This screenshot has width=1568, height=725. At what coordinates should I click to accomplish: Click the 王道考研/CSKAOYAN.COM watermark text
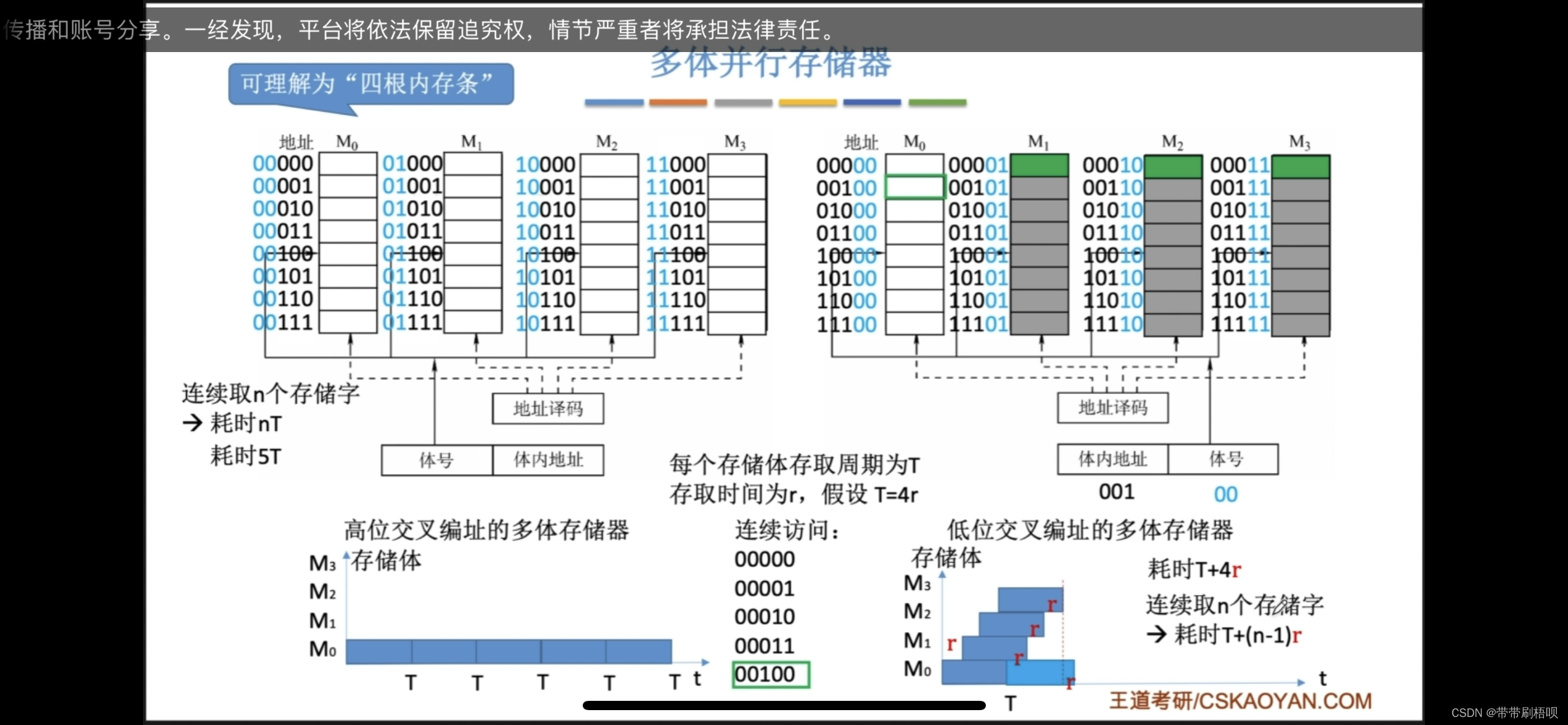pyautogui.click(x=1240, y=701)
